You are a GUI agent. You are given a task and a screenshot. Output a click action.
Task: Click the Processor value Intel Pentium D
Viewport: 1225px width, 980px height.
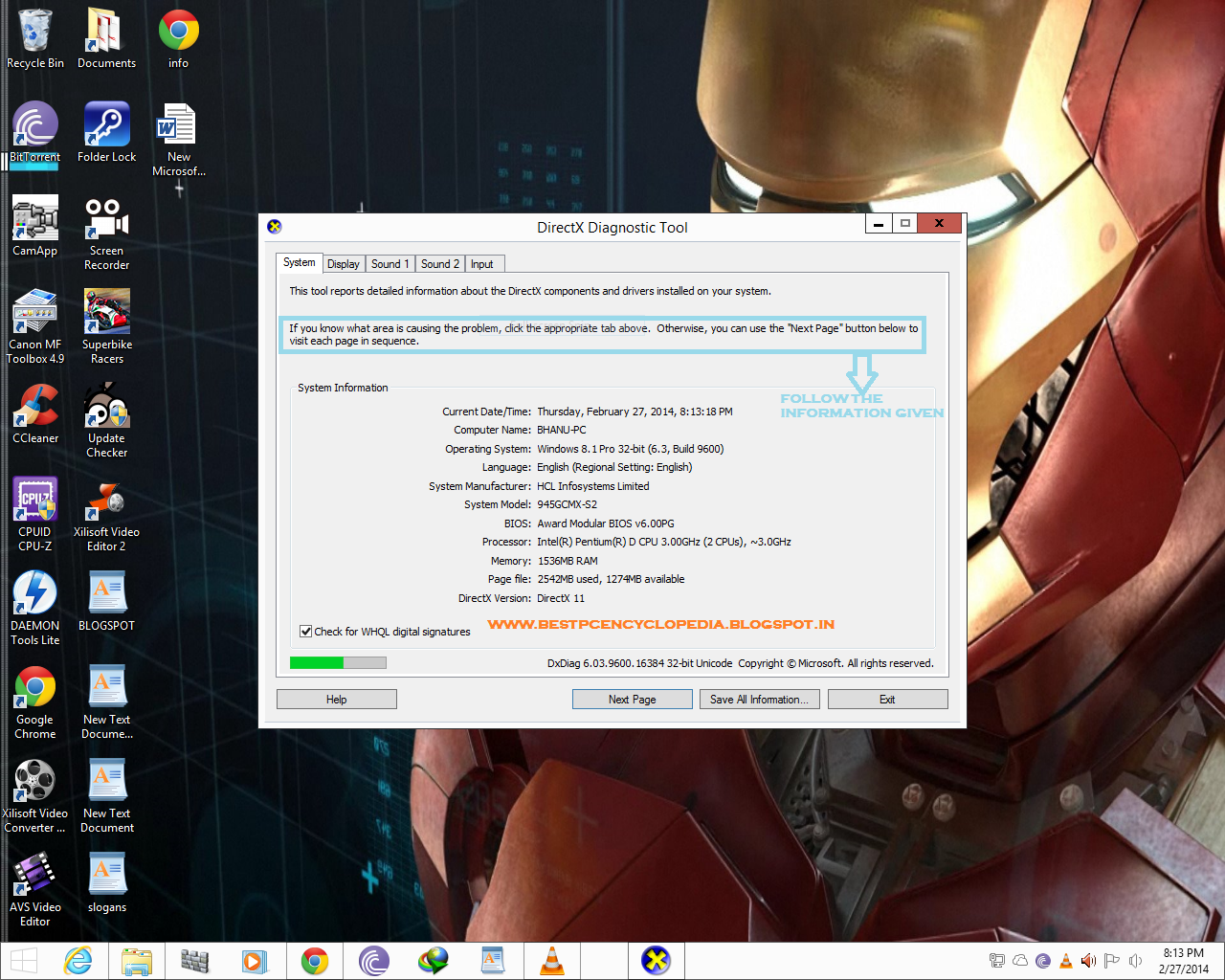[664, 542]
